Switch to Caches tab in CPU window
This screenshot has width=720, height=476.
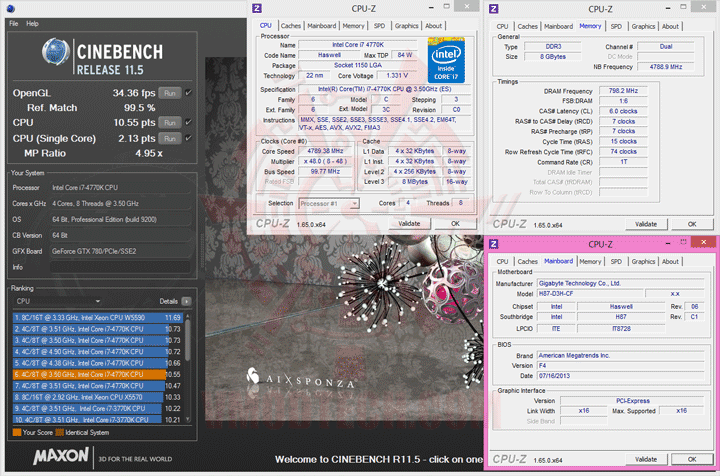(x=291, y=26)
